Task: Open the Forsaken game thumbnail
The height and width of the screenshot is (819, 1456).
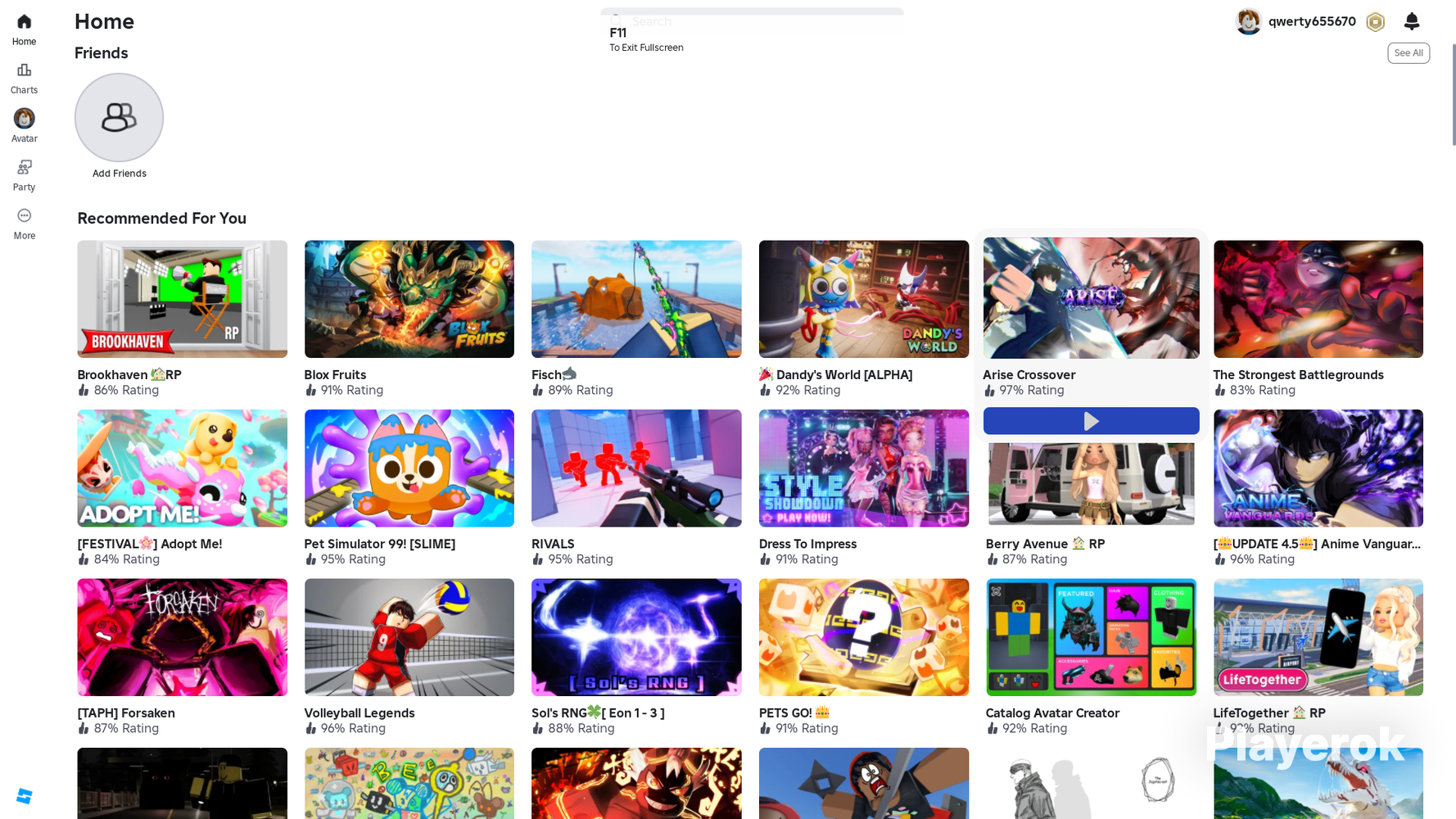Action: coord(183,637)
